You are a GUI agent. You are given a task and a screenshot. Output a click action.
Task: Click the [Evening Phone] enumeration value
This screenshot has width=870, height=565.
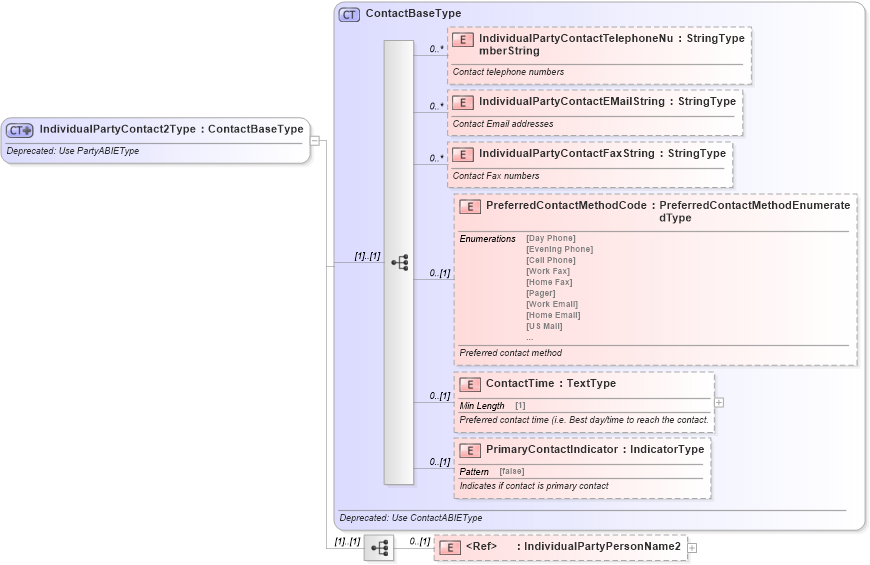(x=559, y=250)
